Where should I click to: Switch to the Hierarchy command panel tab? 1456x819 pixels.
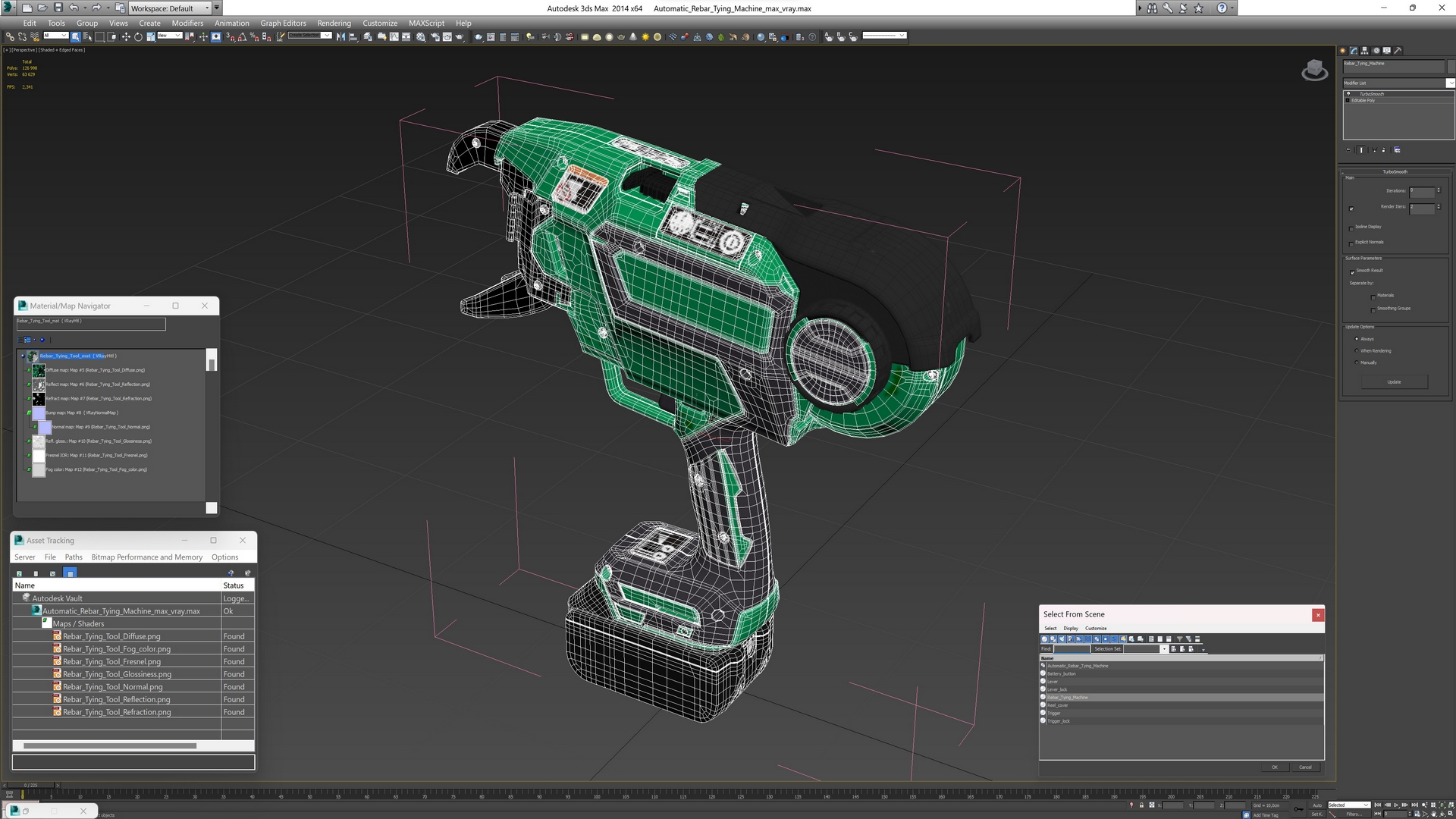click(1364, 50)
